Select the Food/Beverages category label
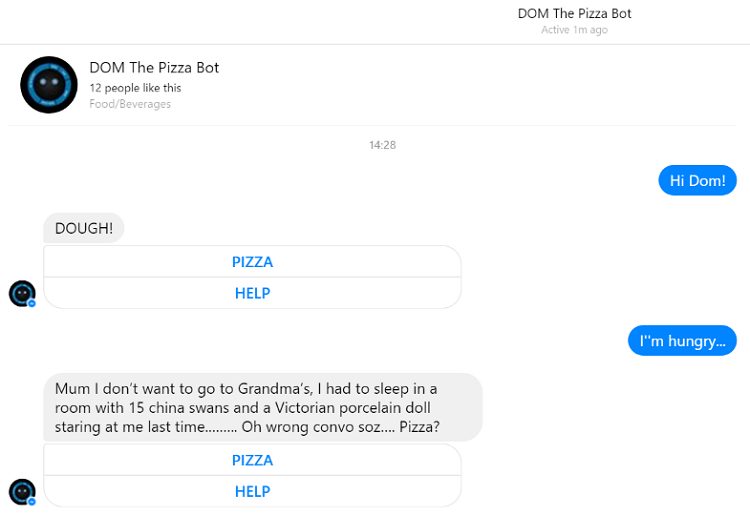 click(130, 104)
